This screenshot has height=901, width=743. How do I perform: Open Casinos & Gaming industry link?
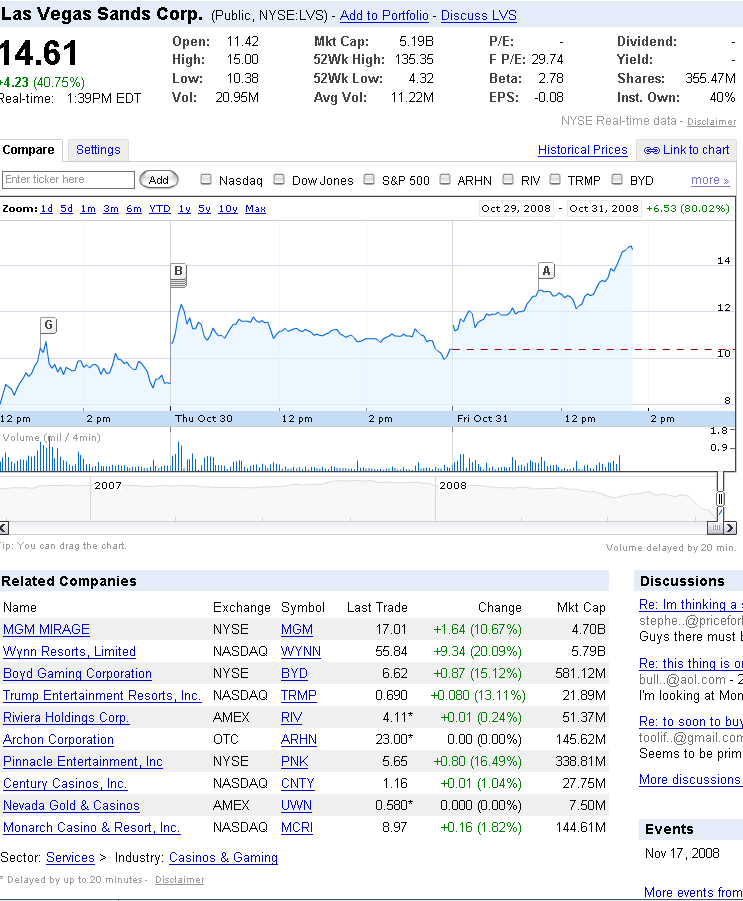(x=224, y=858)
